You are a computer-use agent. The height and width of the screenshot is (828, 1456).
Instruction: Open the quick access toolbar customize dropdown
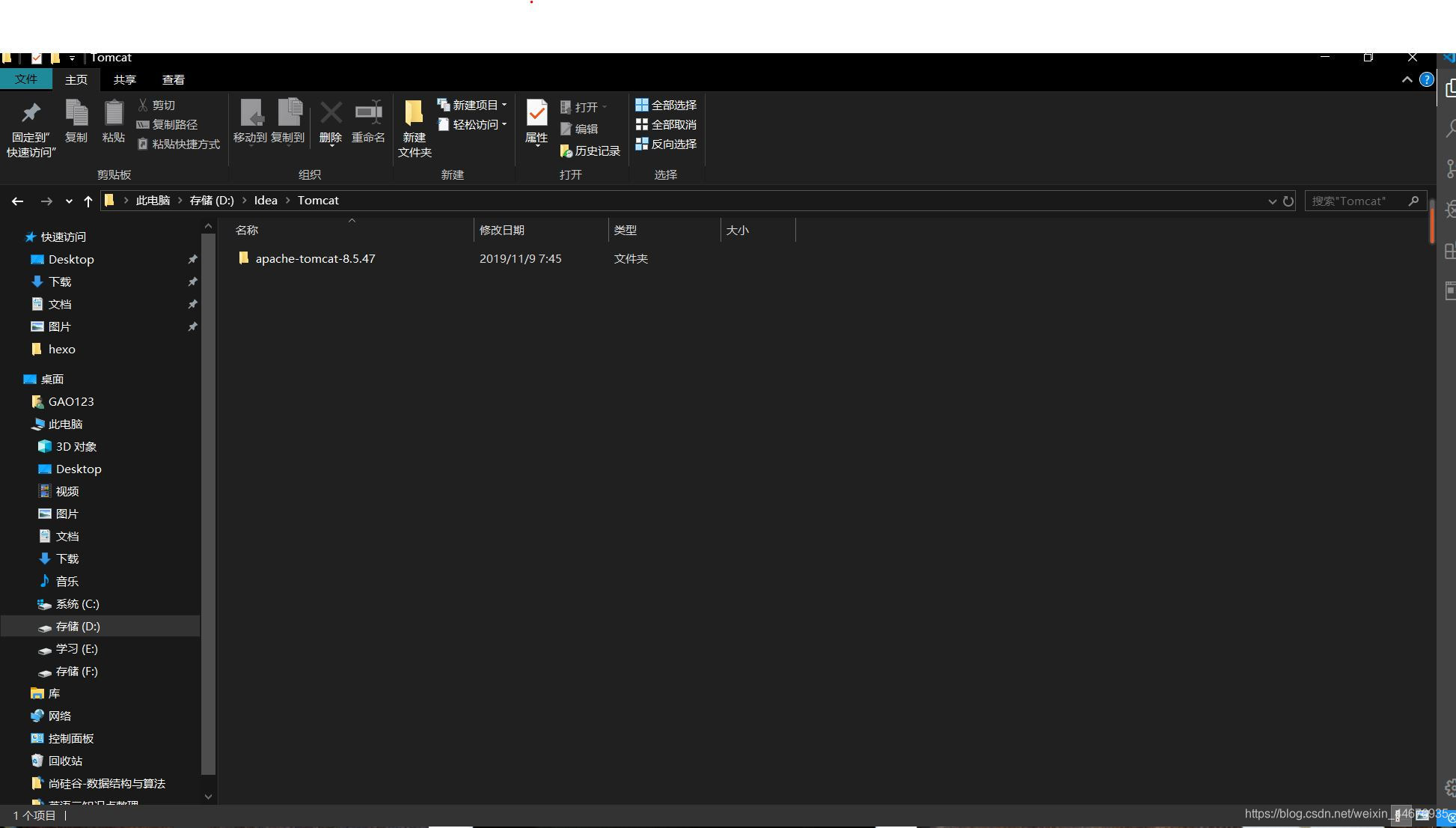[x=72, y=58]
